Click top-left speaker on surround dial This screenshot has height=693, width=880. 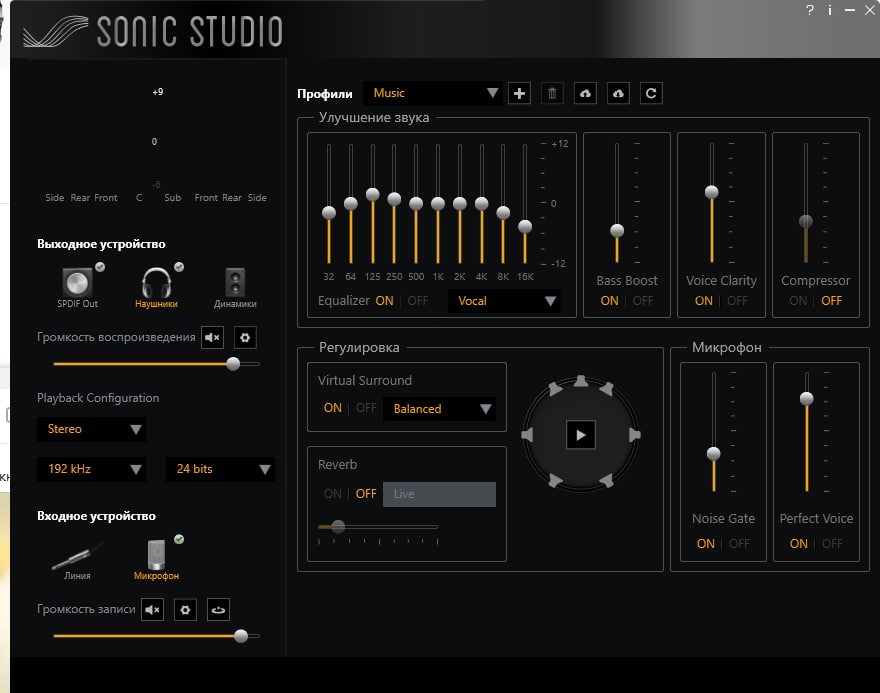point(555,389)
